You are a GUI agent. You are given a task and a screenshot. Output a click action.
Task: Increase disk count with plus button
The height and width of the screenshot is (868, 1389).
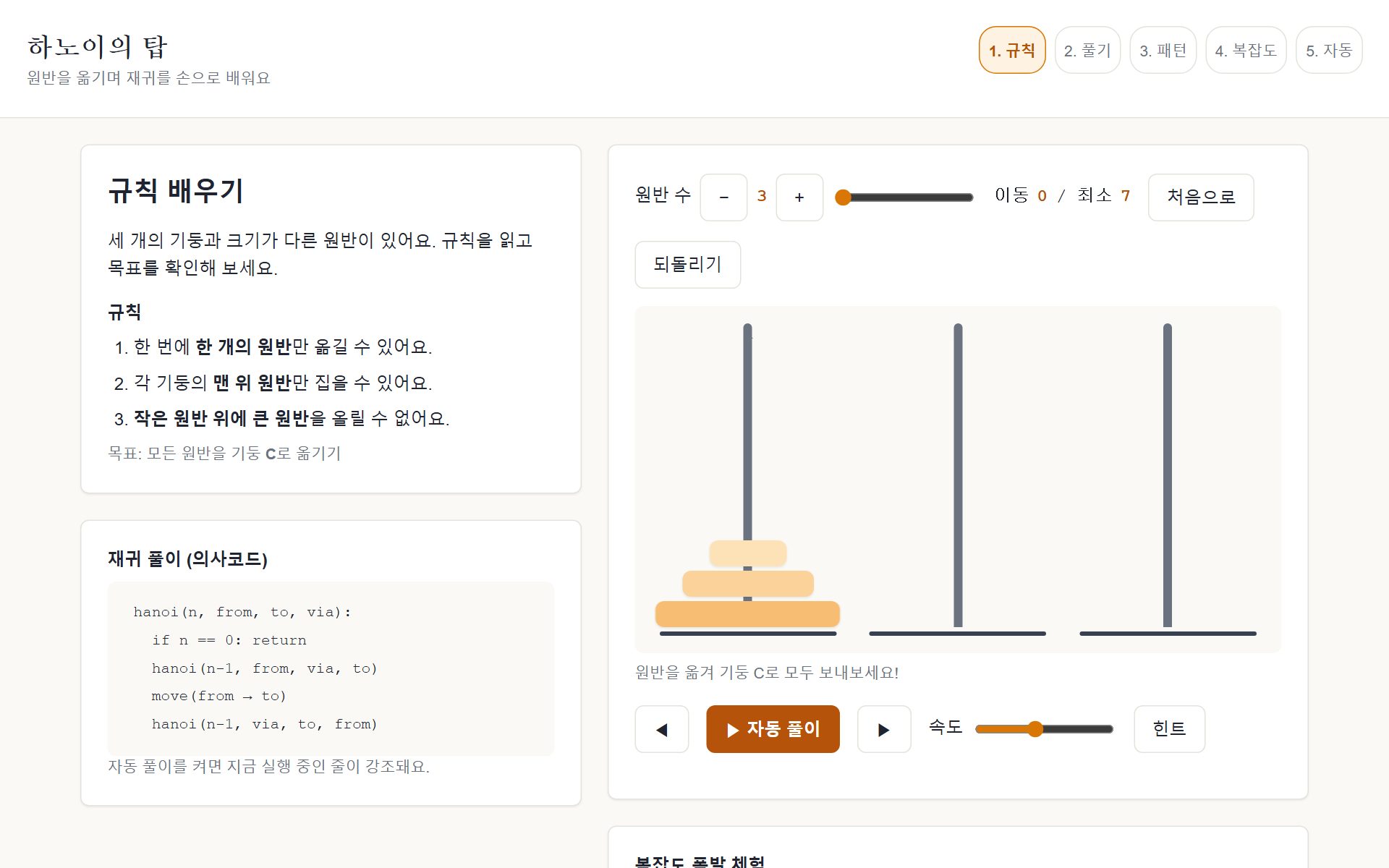tap(799, 197)
